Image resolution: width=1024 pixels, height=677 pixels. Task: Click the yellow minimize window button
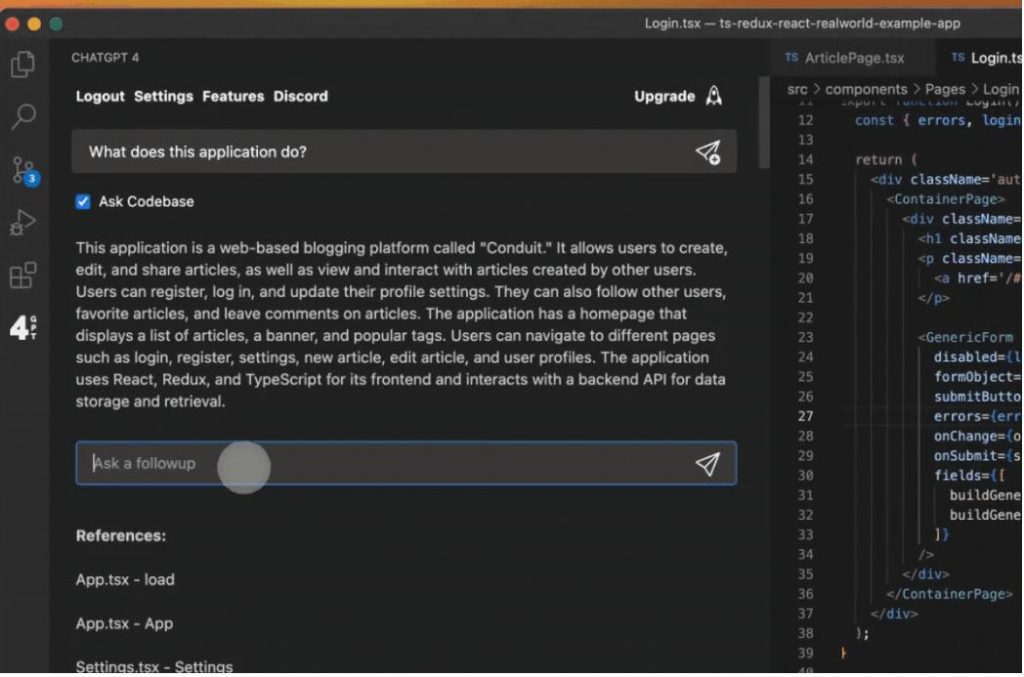point(34,24)
